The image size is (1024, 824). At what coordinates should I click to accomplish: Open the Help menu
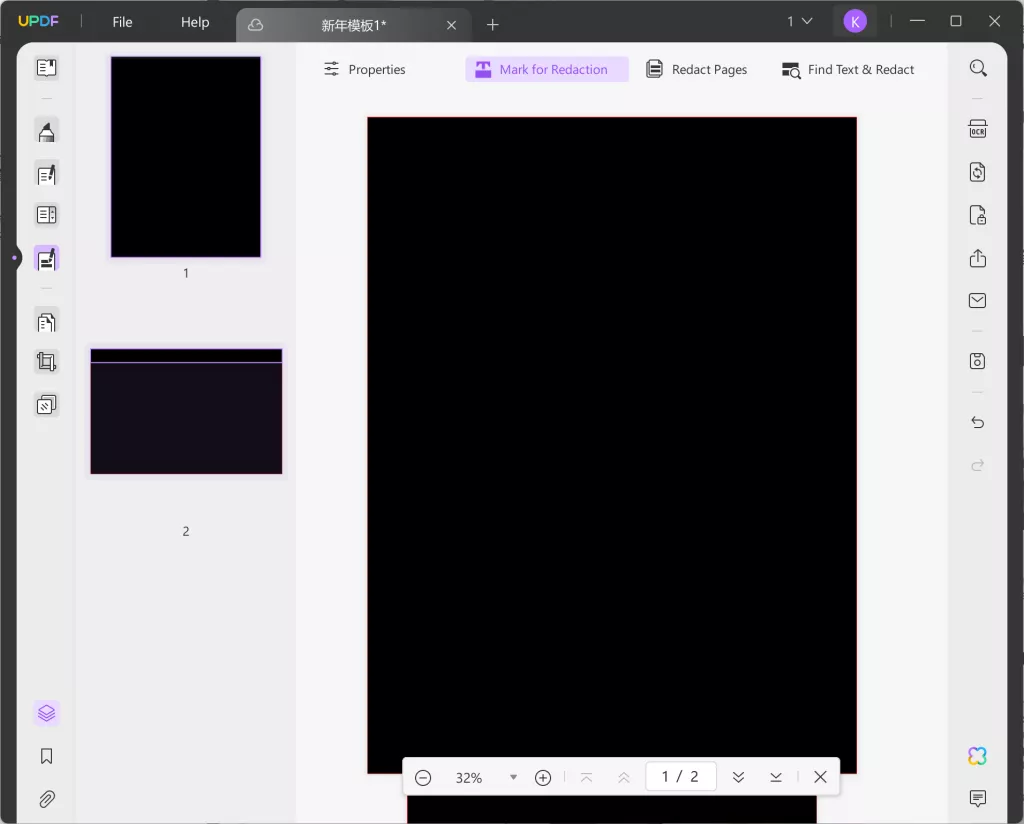[195, 22]
